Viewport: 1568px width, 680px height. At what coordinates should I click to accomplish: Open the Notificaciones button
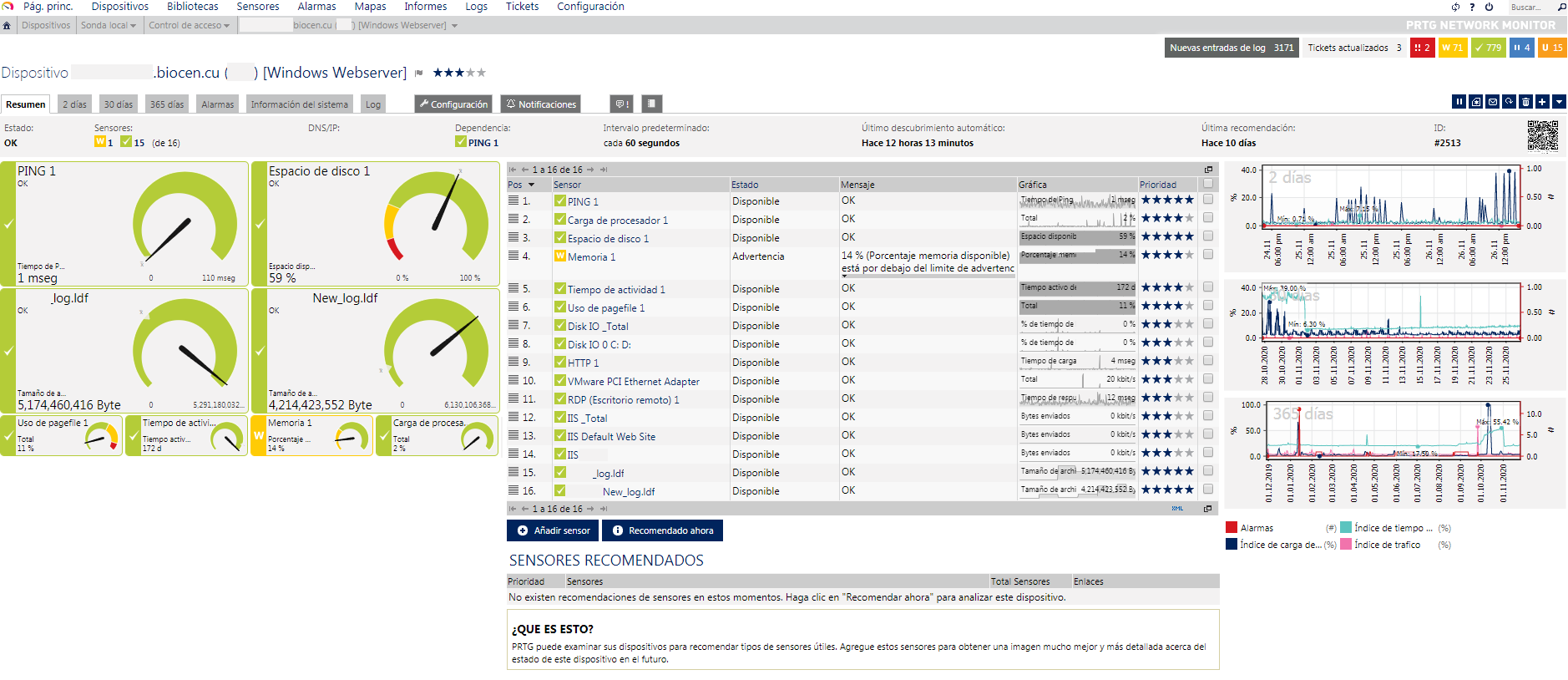541,104
